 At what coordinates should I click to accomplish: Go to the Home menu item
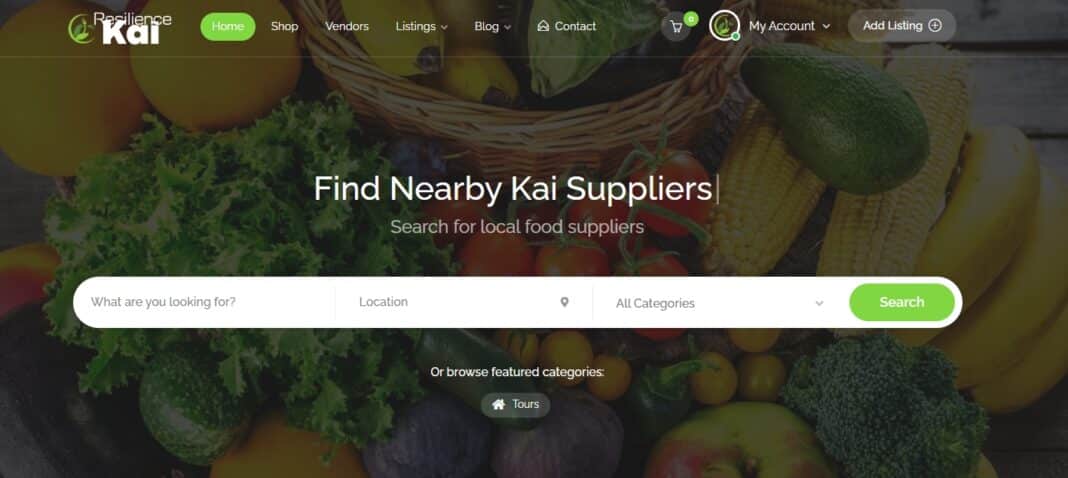pyautogui.click(x=227, y=27)
